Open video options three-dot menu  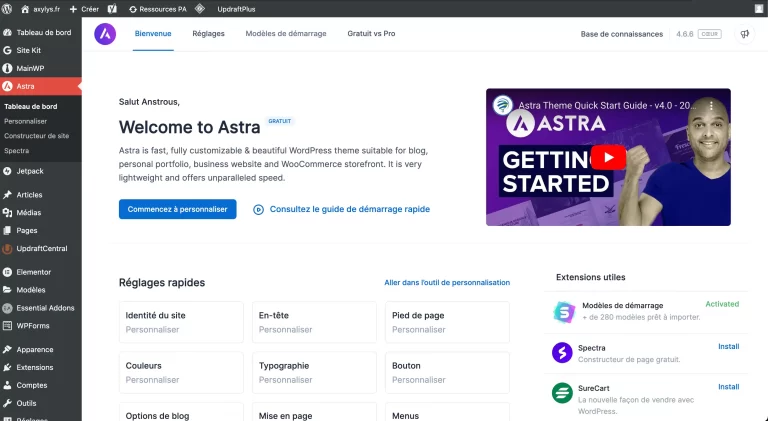click(x=711, y=105)
